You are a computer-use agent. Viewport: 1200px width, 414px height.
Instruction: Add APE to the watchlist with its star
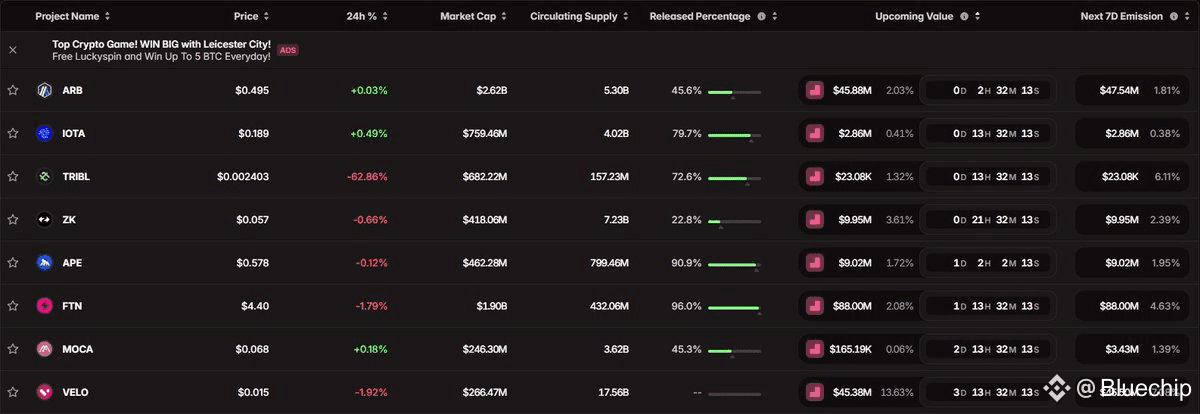(13, 262)
